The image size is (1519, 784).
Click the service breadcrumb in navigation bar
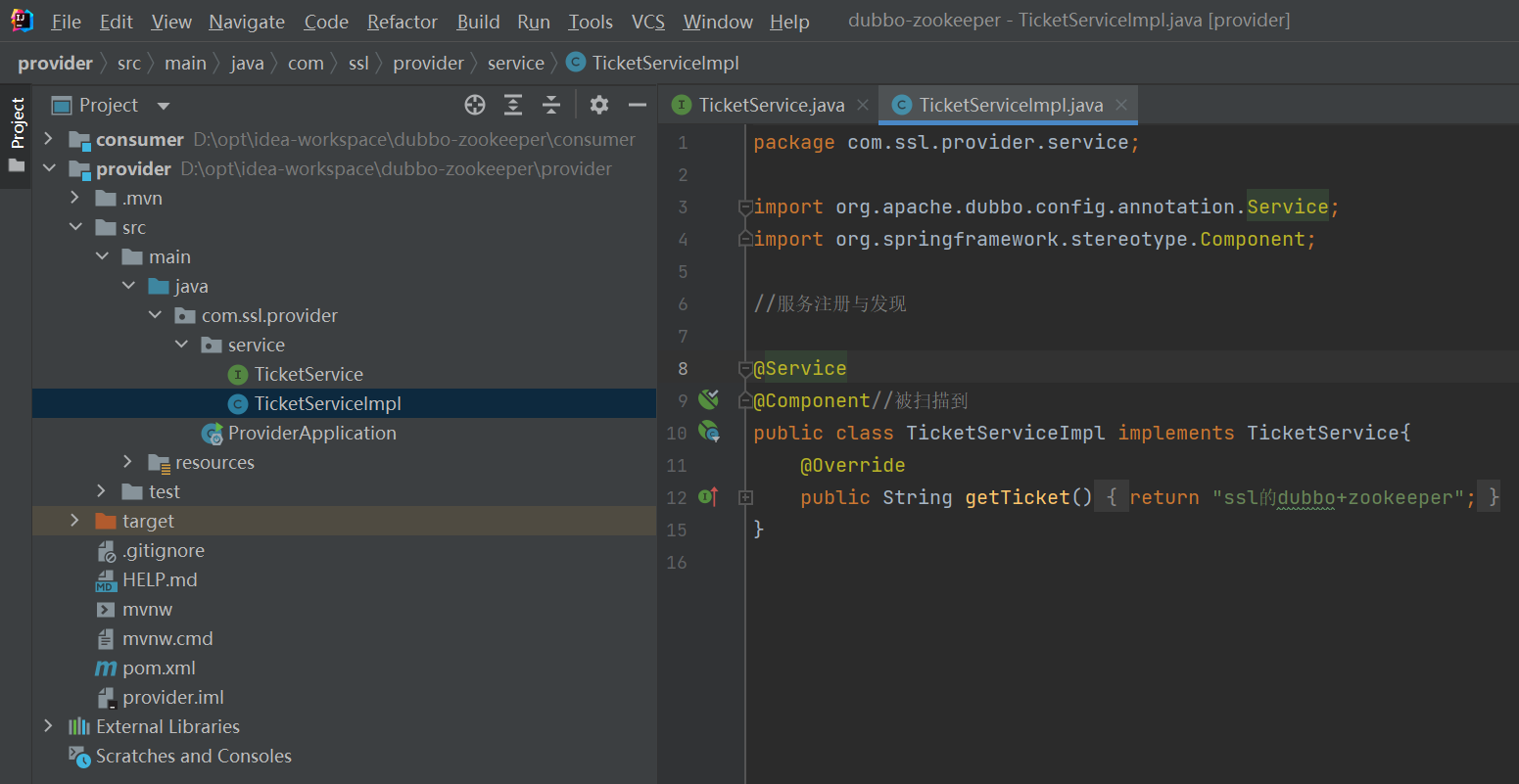[516, 63]
